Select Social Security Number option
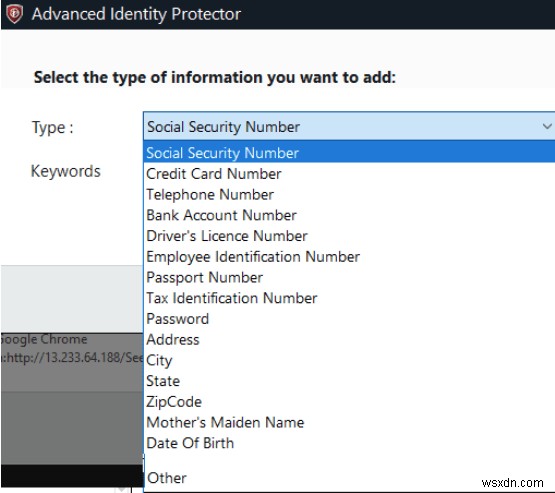The image size is (555, 493). pos(350,153)
